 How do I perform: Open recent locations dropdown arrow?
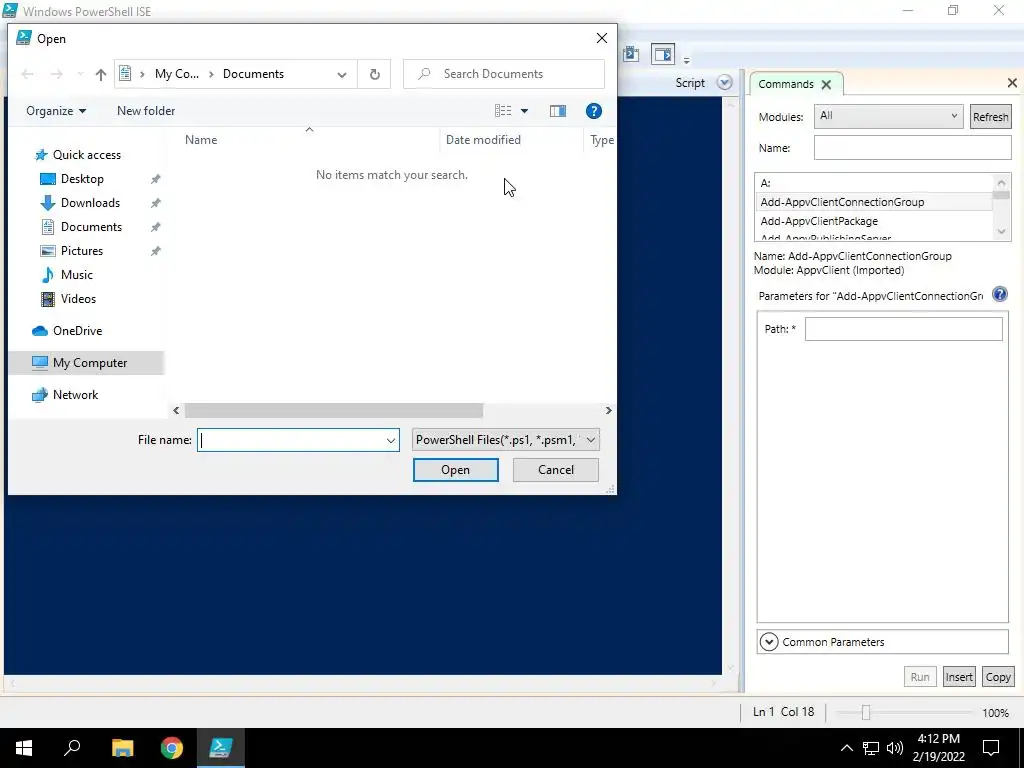pos(80,74)
